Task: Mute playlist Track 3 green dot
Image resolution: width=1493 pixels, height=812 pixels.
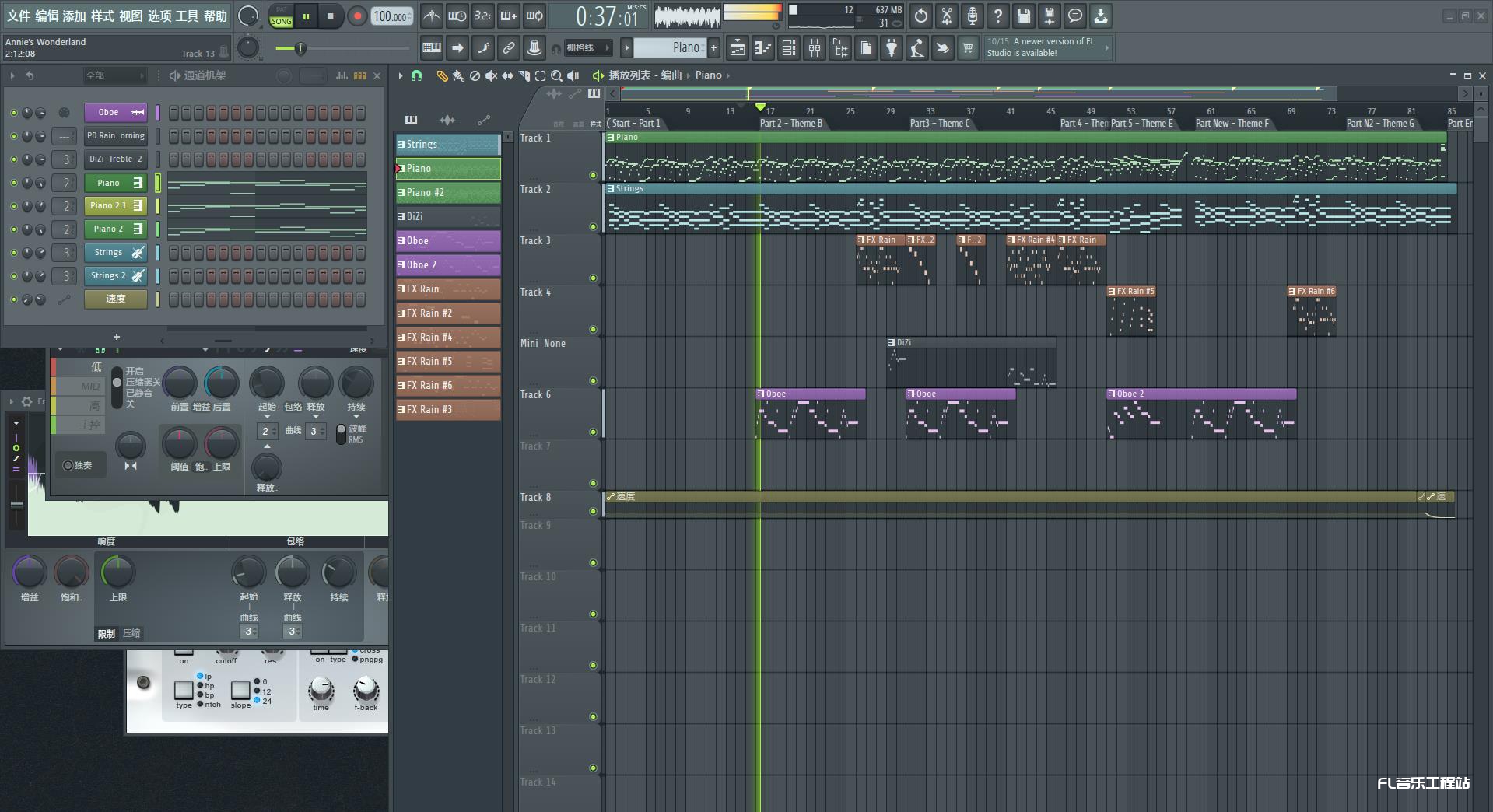Action: [x=593, y=278]
